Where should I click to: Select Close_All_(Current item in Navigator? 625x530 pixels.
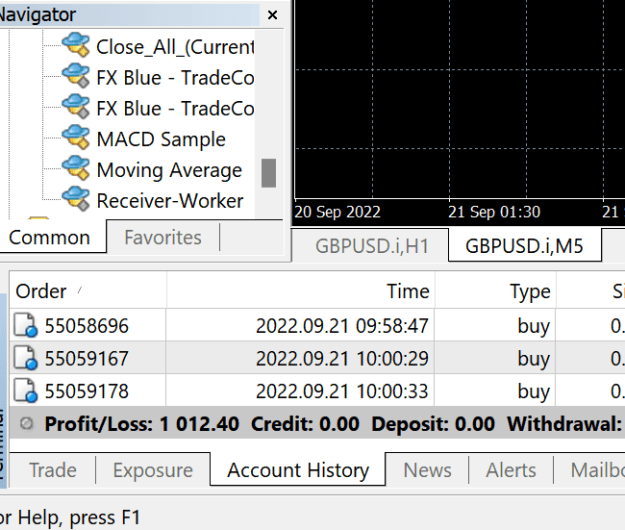tap(175, 47)
